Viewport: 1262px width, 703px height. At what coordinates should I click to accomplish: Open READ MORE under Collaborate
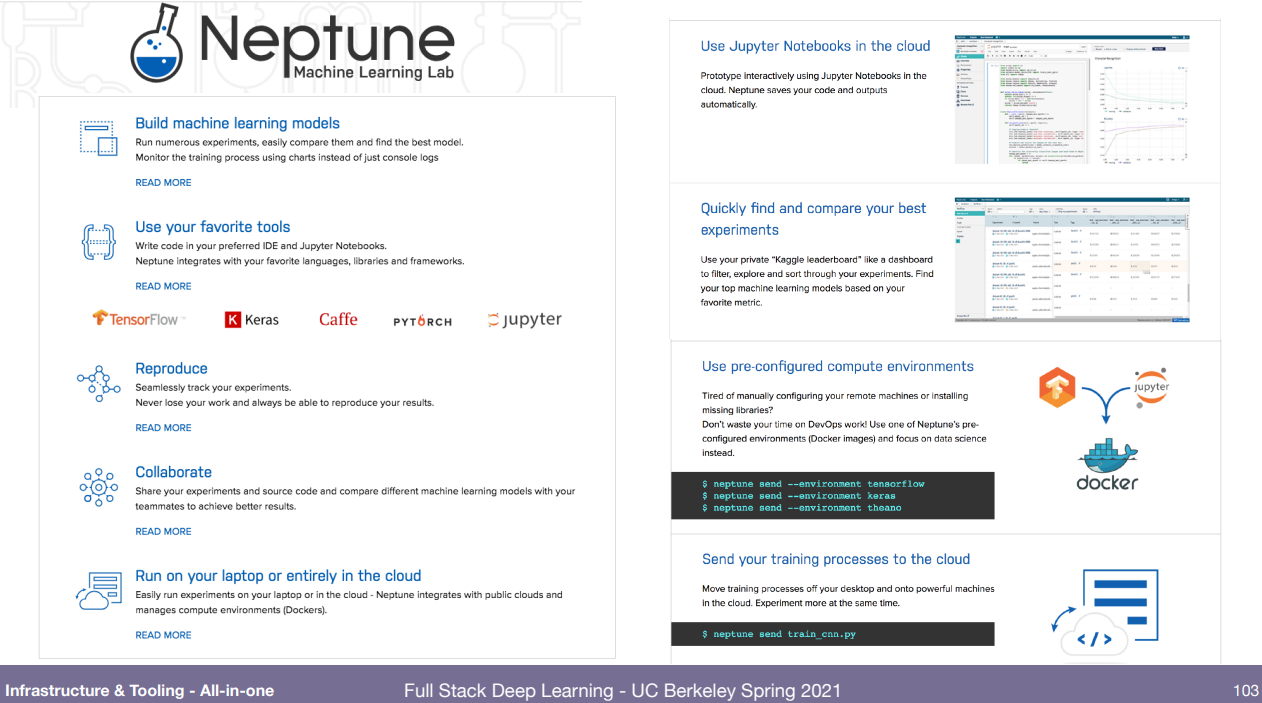coord(163,532)
